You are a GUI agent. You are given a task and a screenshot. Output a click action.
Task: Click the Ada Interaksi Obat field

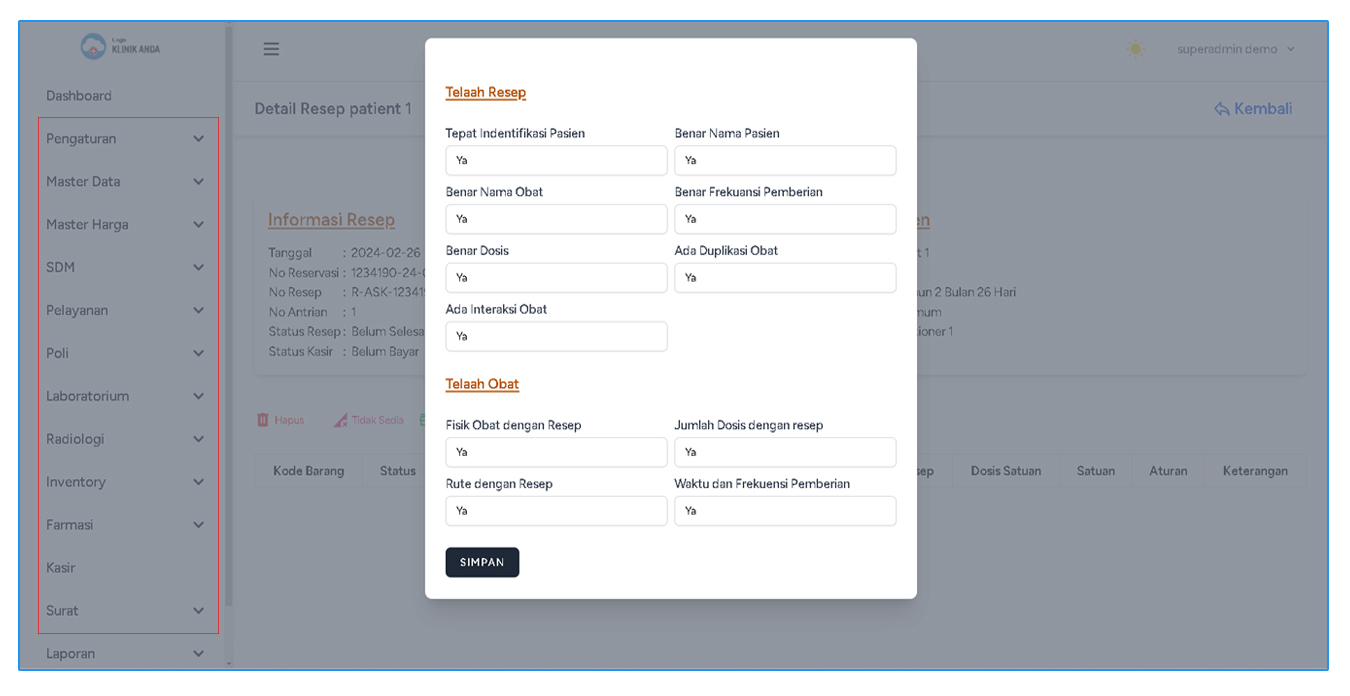tap(556, 337)
